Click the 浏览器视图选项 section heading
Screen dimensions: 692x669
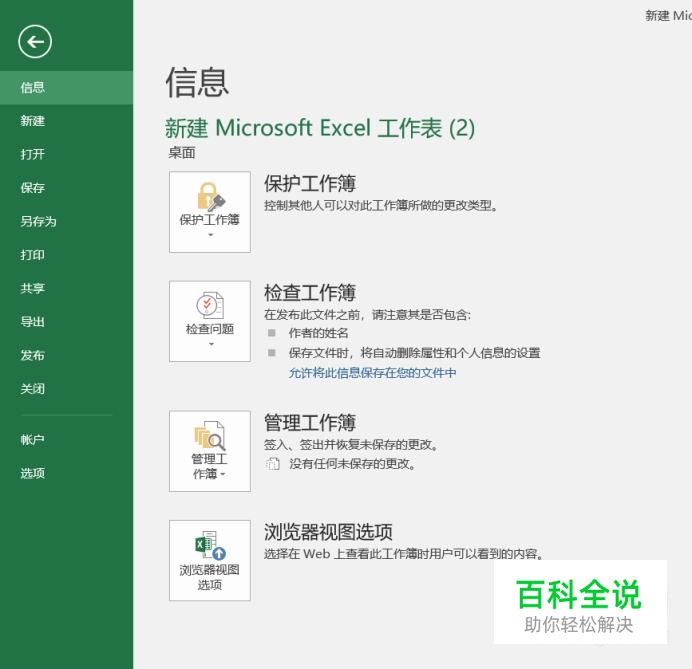328,532
